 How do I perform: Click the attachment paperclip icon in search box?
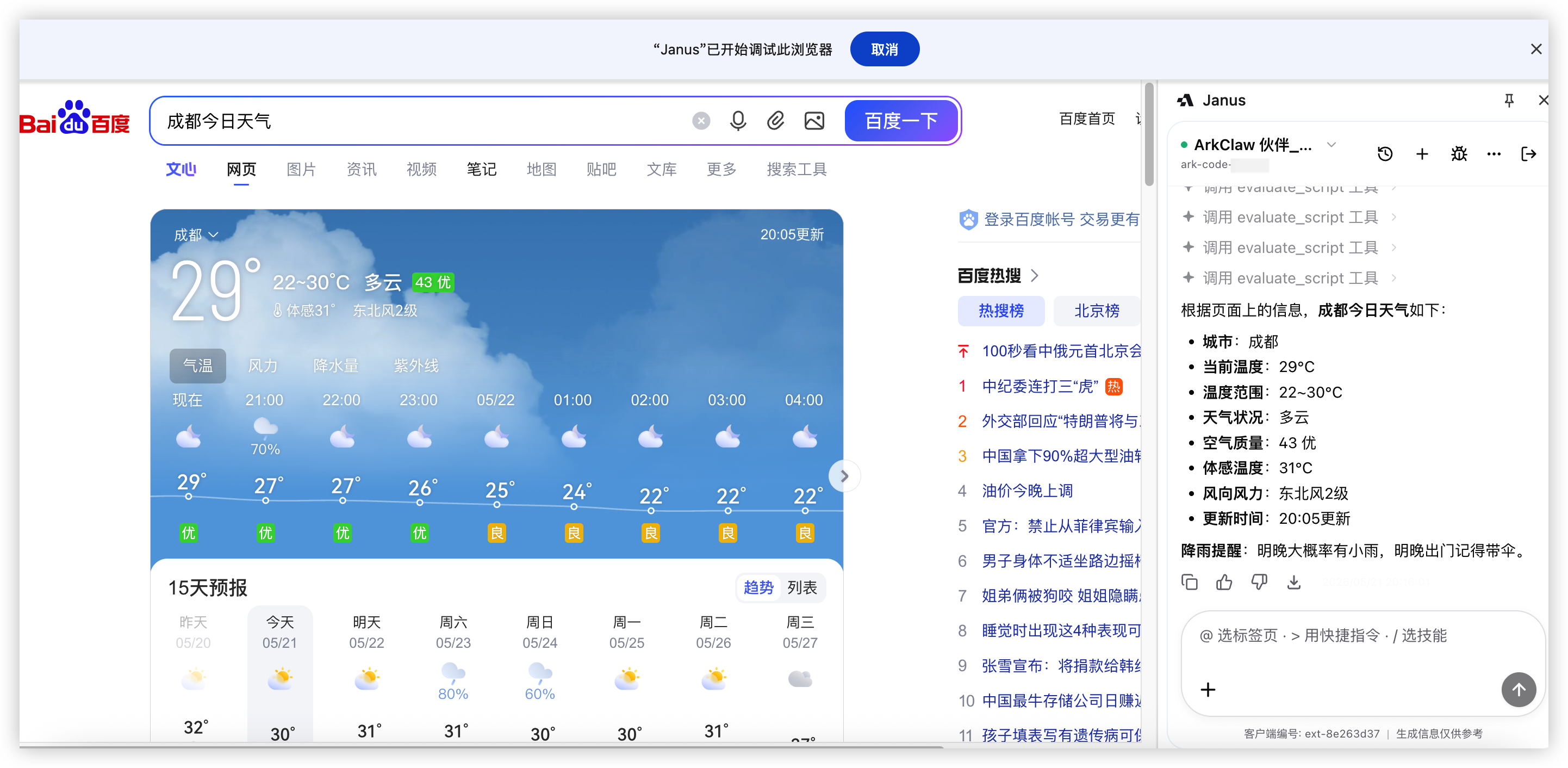click(775, 121)
